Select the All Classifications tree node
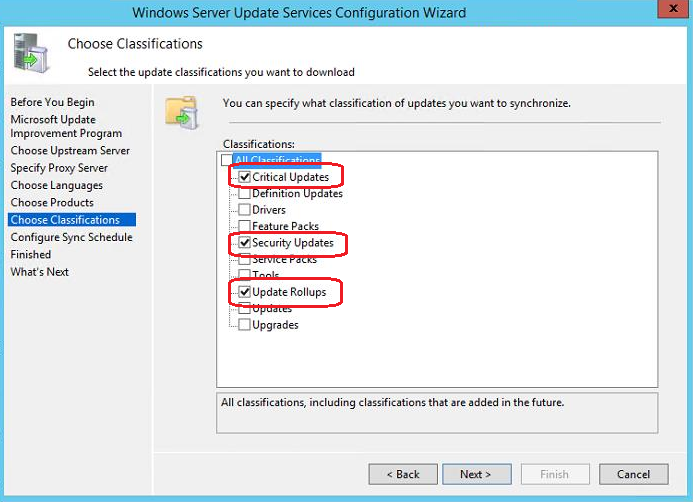693x502 pixels. click(x=277, y=161)
